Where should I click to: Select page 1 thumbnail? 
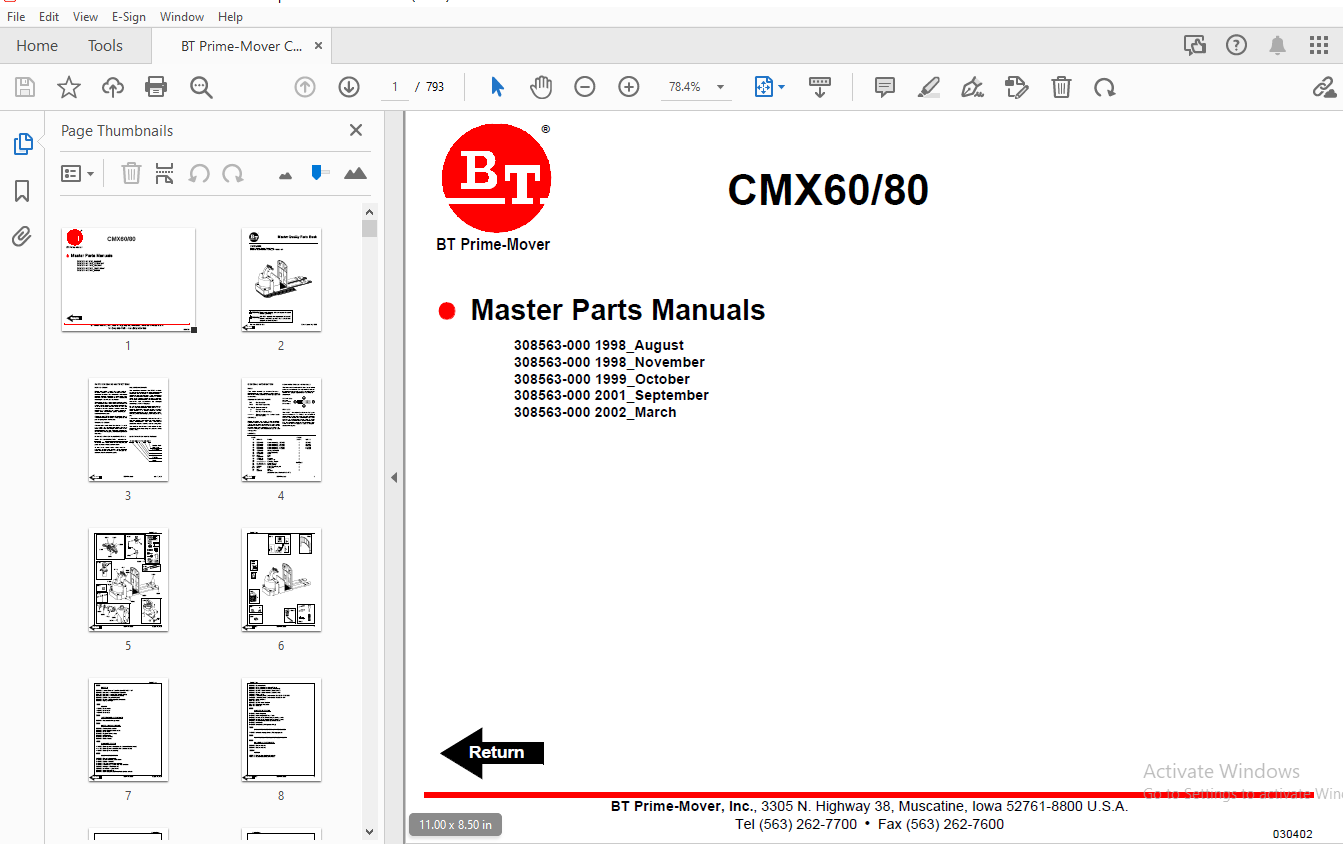pos(128,280)
